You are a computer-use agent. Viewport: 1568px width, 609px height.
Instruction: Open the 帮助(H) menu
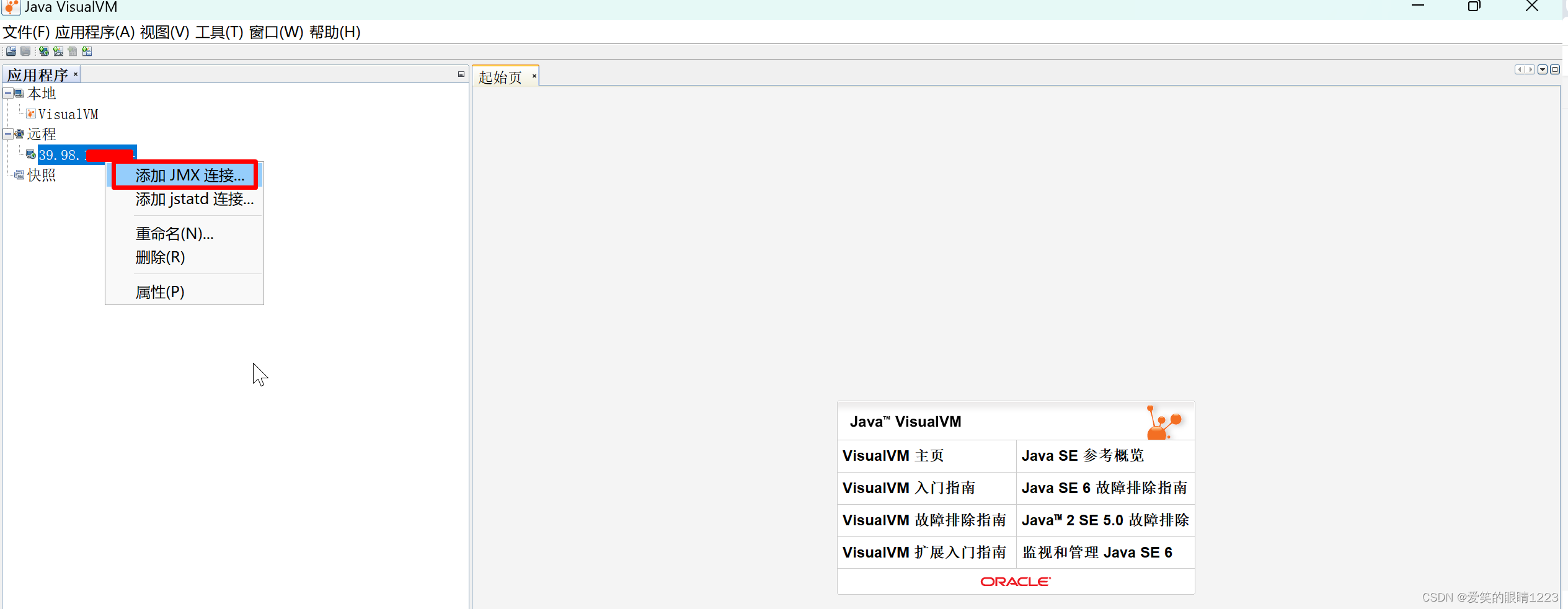click(335, 32)
